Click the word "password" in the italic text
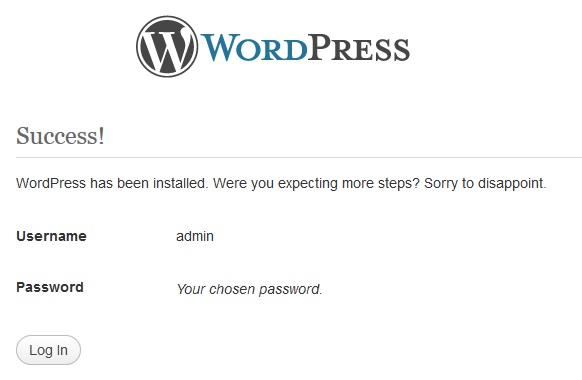Image resolution: width=582 pixels, height=380 pixels. (289, 289)
